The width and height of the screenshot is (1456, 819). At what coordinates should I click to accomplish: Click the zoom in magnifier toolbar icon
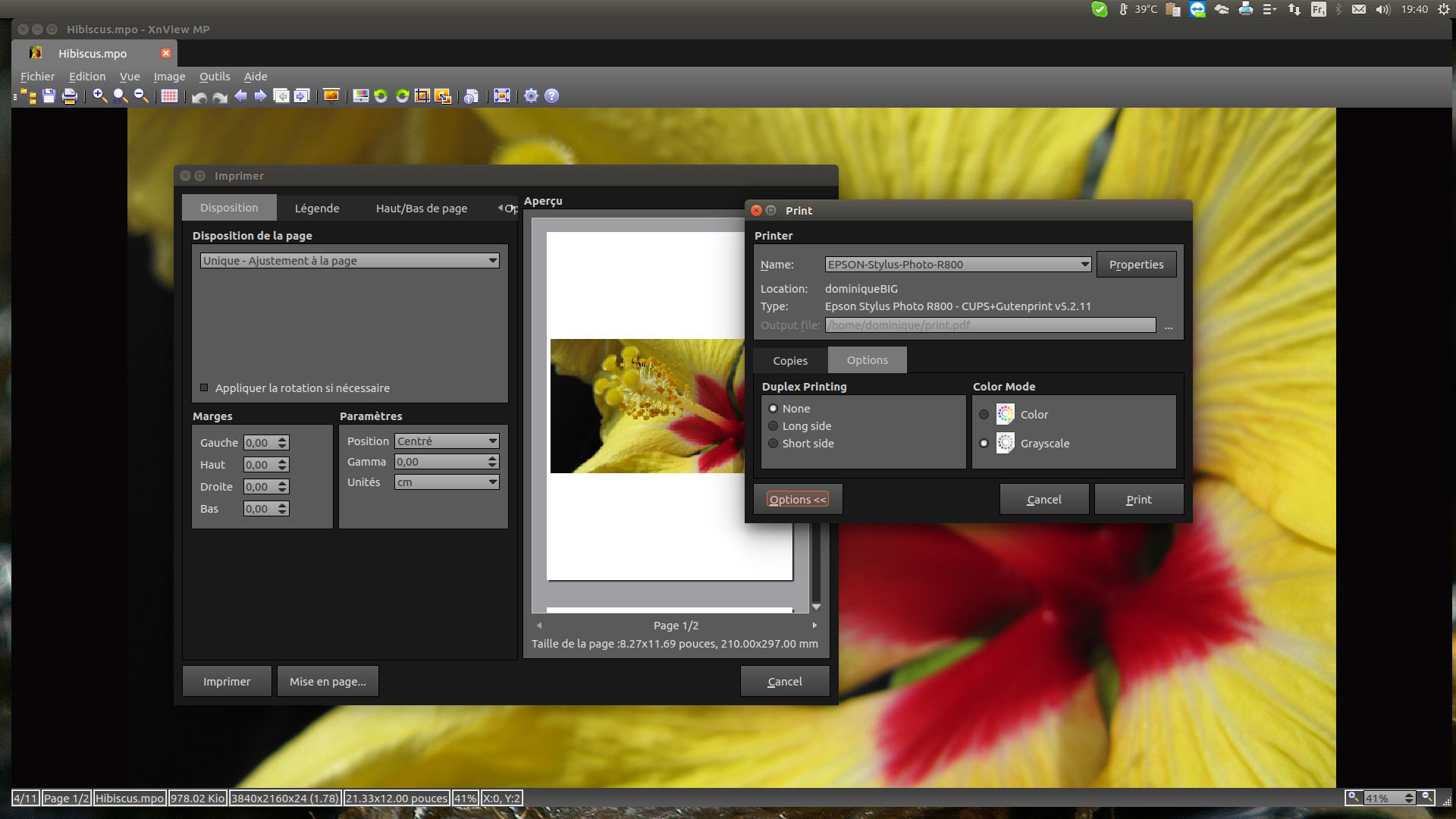[99, 96]
